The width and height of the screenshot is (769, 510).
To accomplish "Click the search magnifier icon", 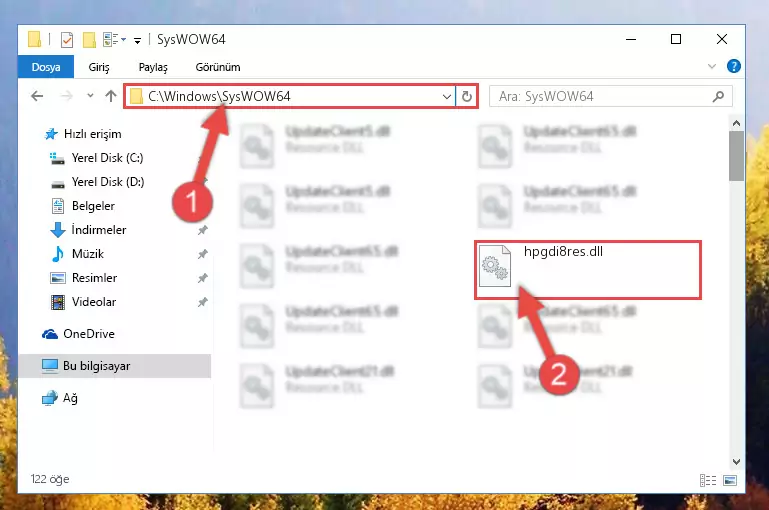I will tap(718, 96).
